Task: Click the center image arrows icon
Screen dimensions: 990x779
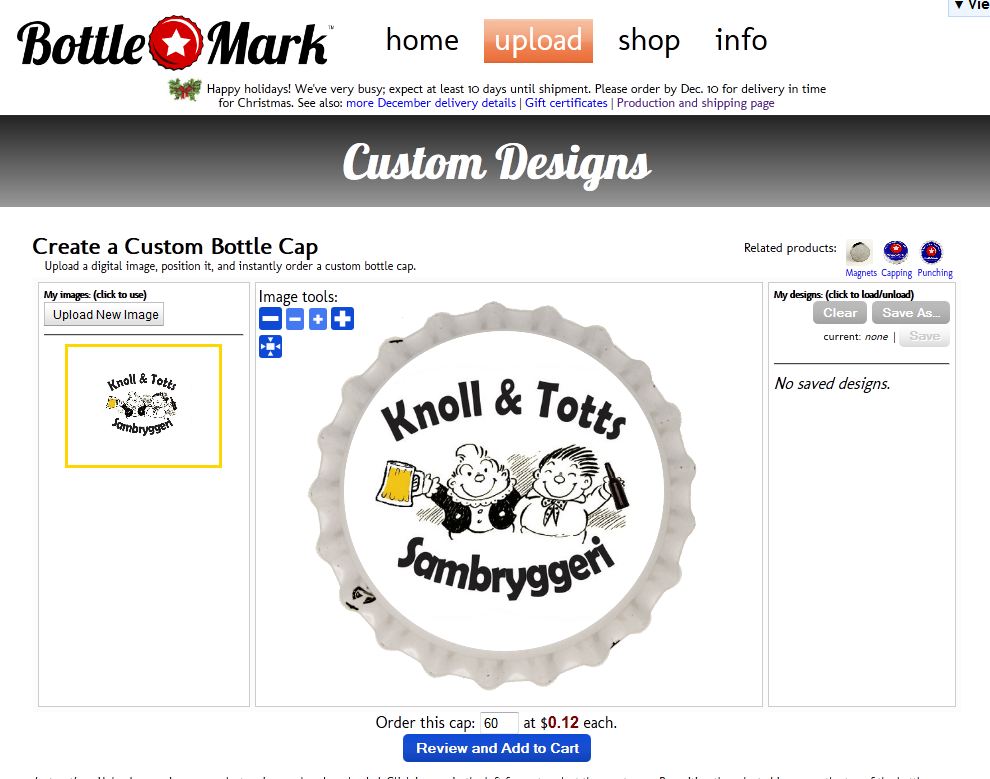Action: [270, 347]
